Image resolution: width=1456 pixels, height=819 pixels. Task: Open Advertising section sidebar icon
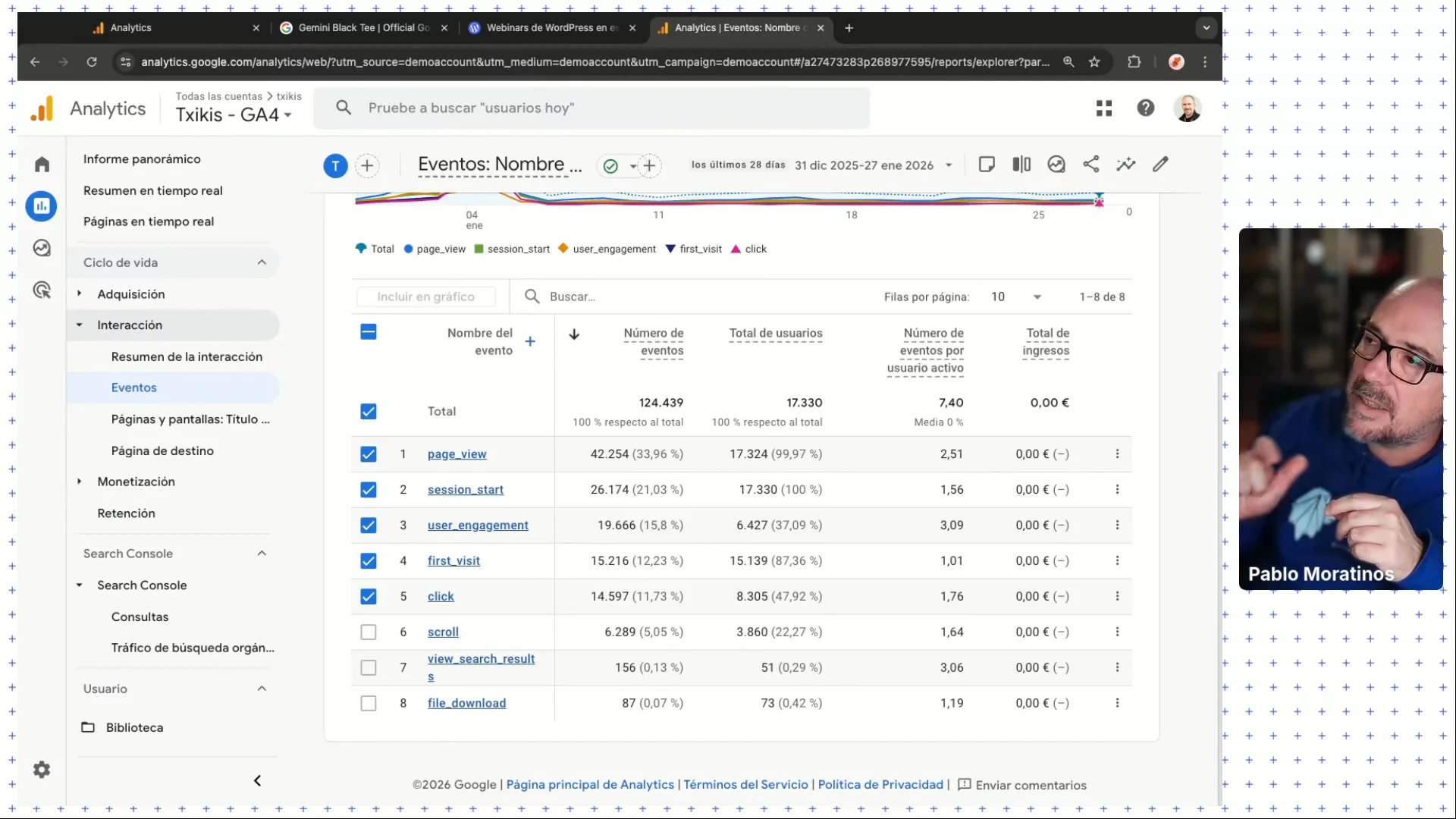click(x=42, y=290)
